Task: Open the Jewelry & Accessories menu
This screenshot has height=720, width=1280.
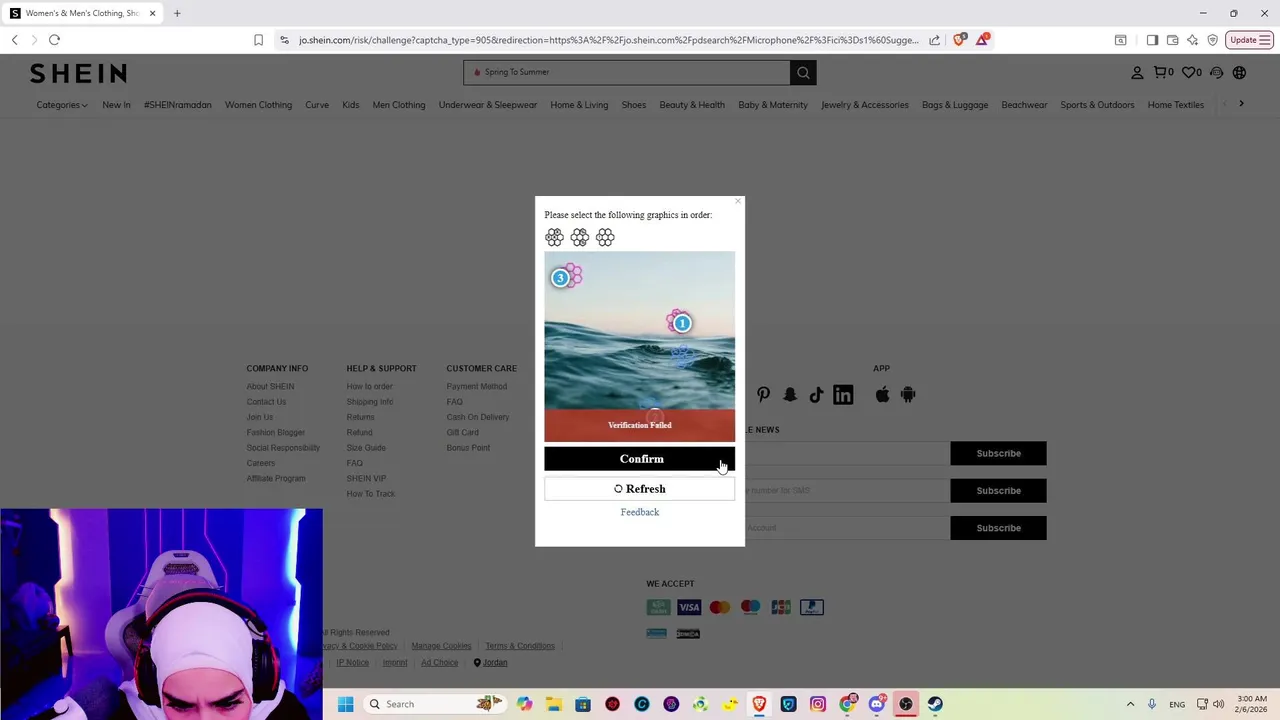Action: pos(865,105)
